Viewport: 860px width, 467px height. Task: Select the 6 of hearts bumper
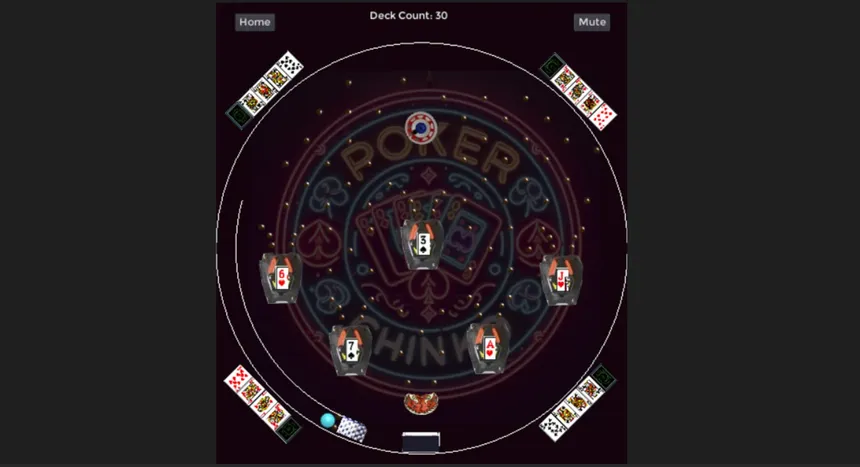[x=281, y=278]
